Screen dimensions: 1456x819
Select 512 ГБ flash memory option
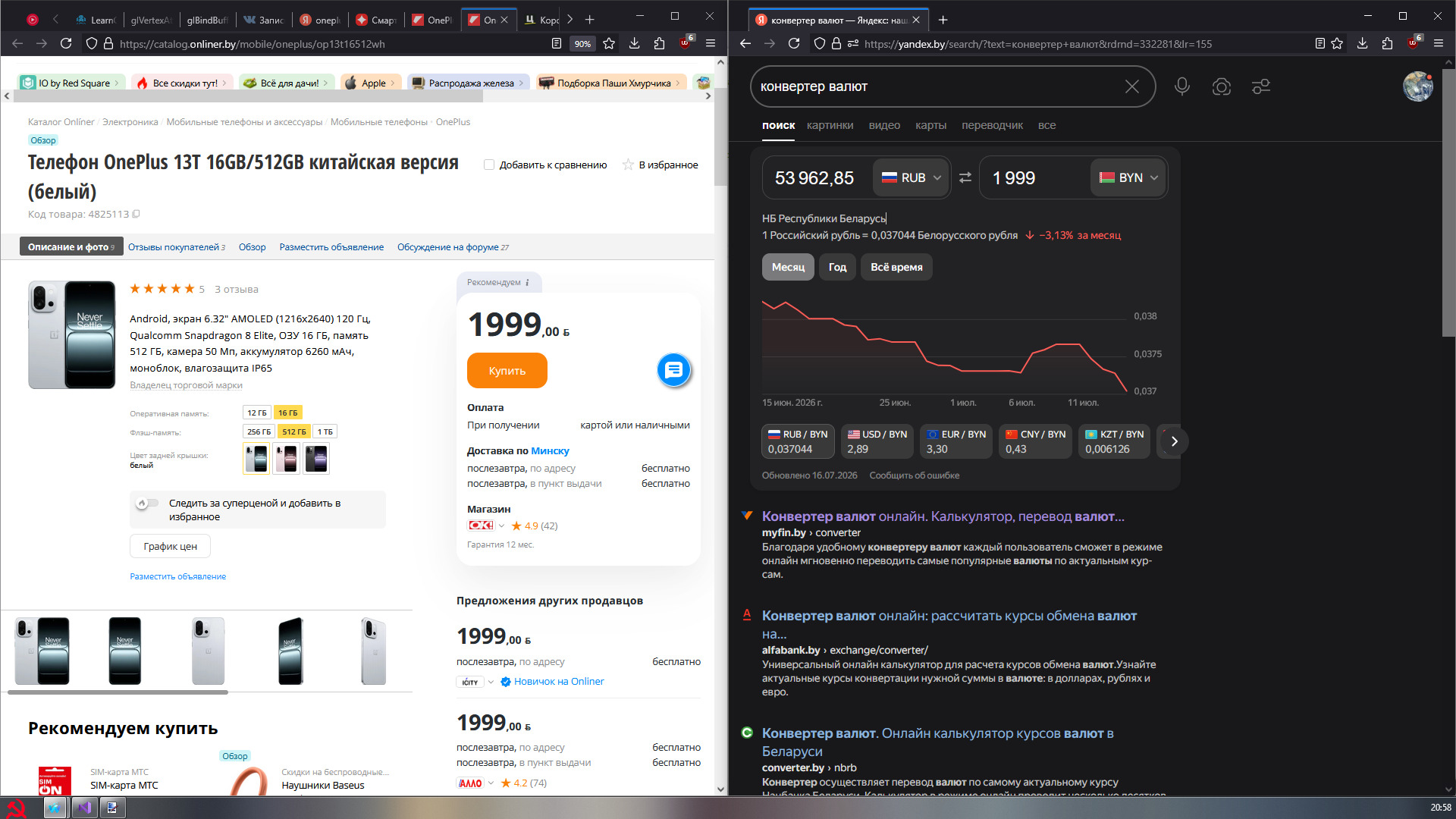tap(294, 432)
